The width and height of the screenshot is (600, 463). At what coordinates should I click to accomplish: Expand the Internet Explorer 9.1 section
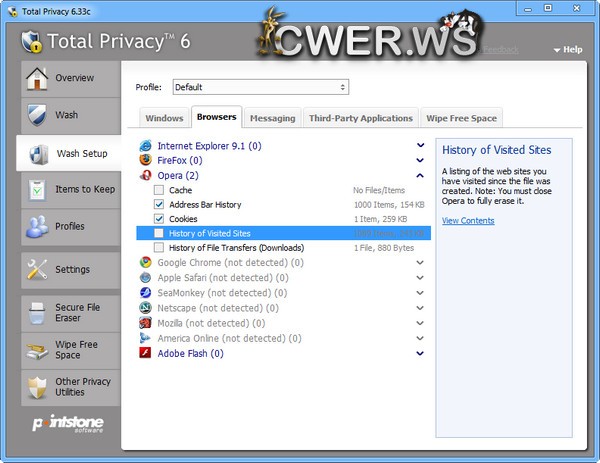point(420,146)
